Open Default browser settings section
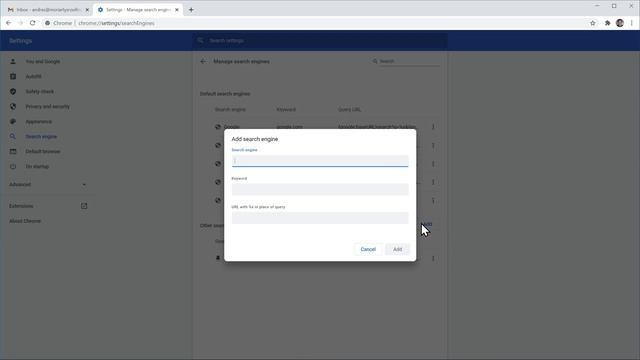Viewport: 640px width, 360px height. point(42,151)
